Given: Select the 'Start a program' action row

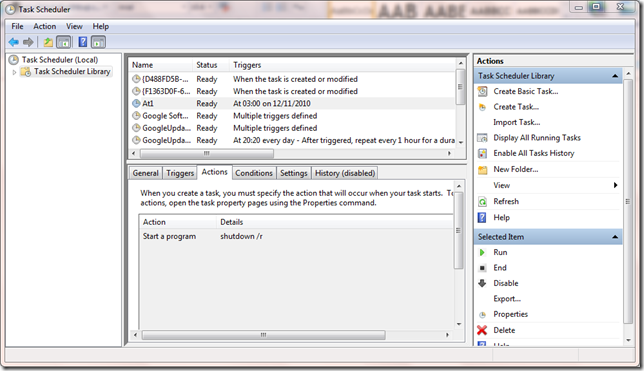Looking at the screenshot, I should (x=296, y=236).
